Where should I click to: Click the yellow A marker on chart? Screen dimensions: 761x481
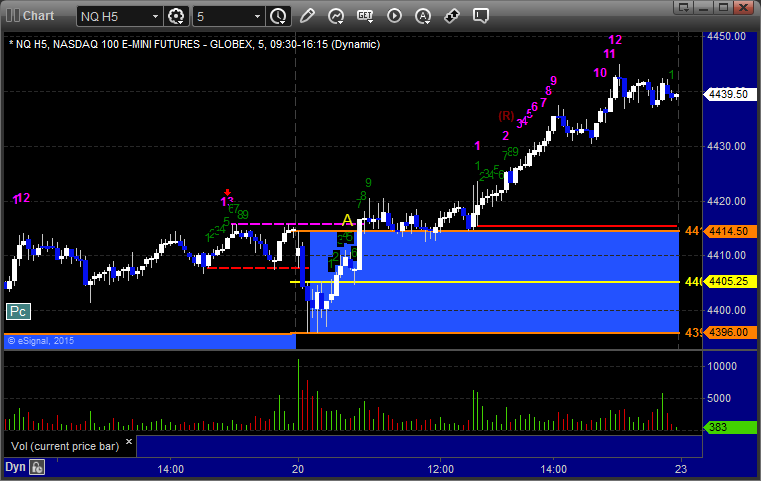[x=347, y=220]
